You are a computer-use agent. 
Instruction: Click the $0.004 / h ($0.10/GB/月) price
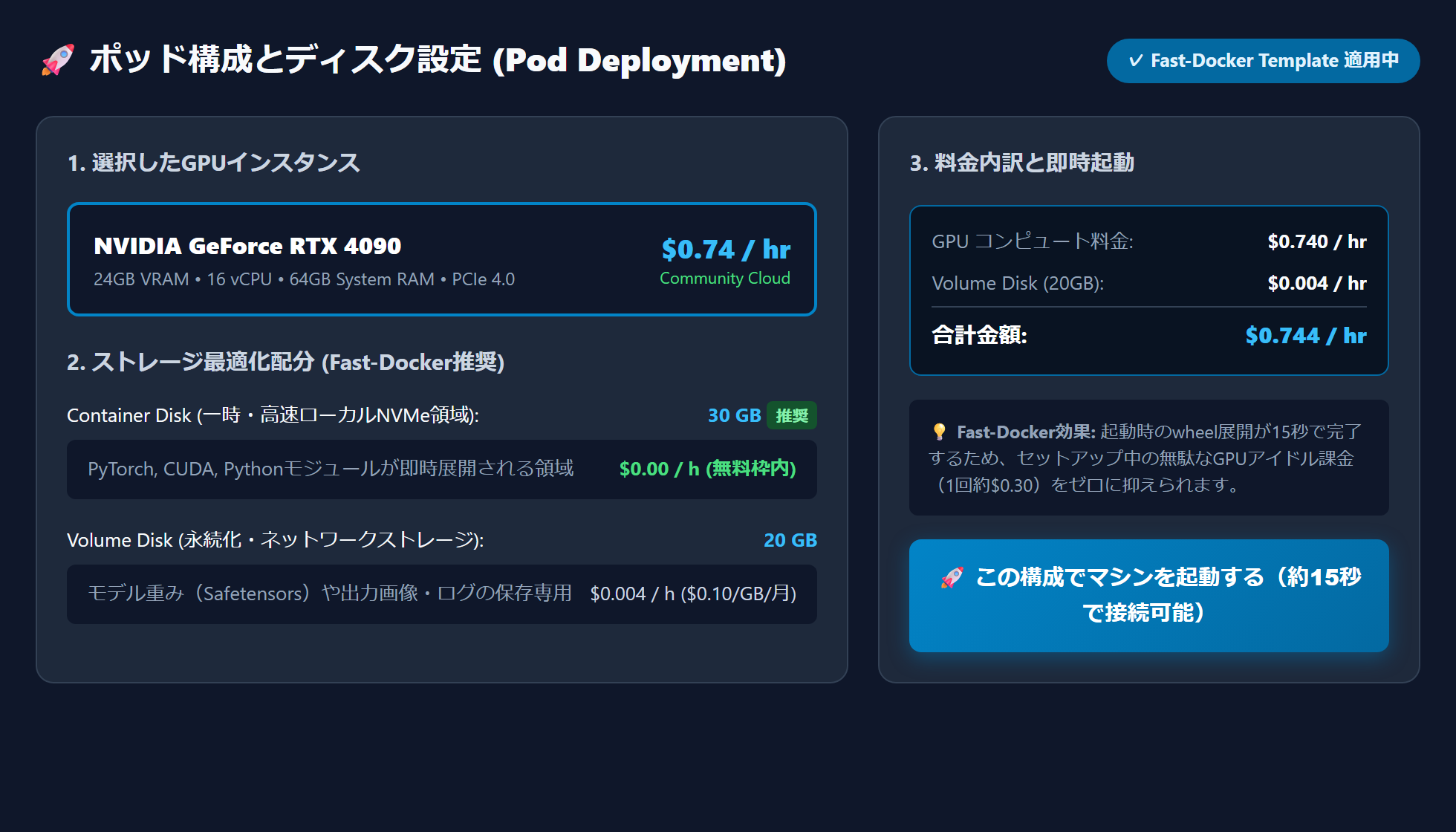(x=693, y=594)
